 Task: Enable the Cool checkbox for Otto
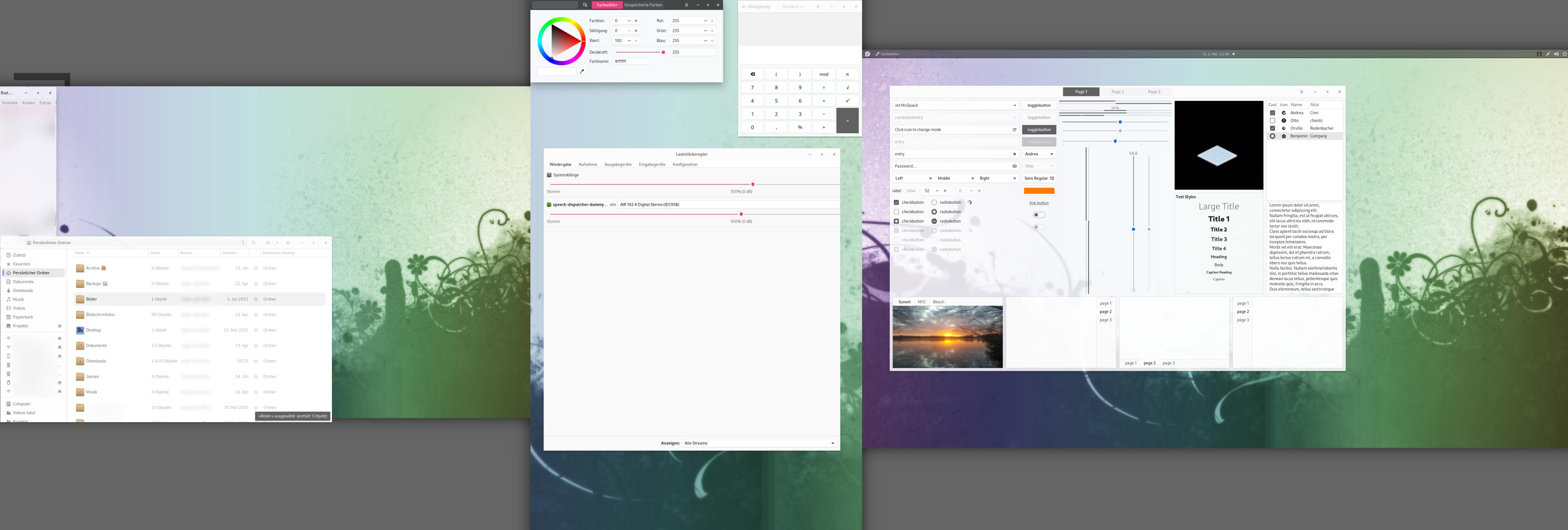[1273, 120]
